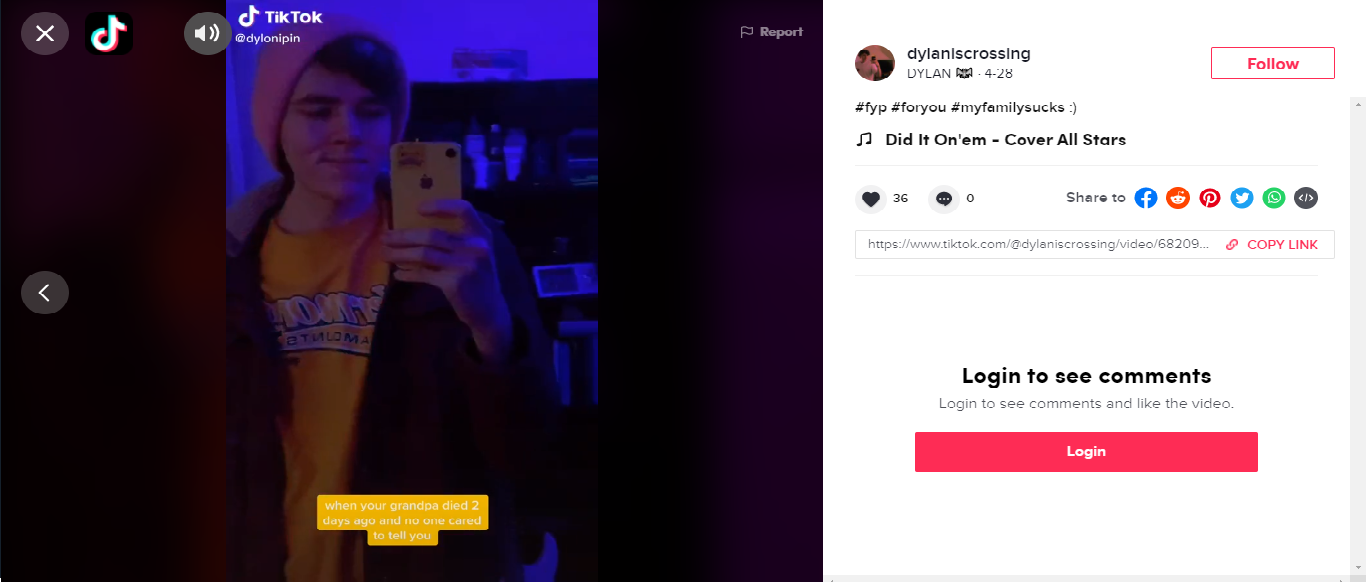Share the video to Facebook
Viewport: 1366px width, 582px height.
pyautogui.click(x=1146, y=198)
